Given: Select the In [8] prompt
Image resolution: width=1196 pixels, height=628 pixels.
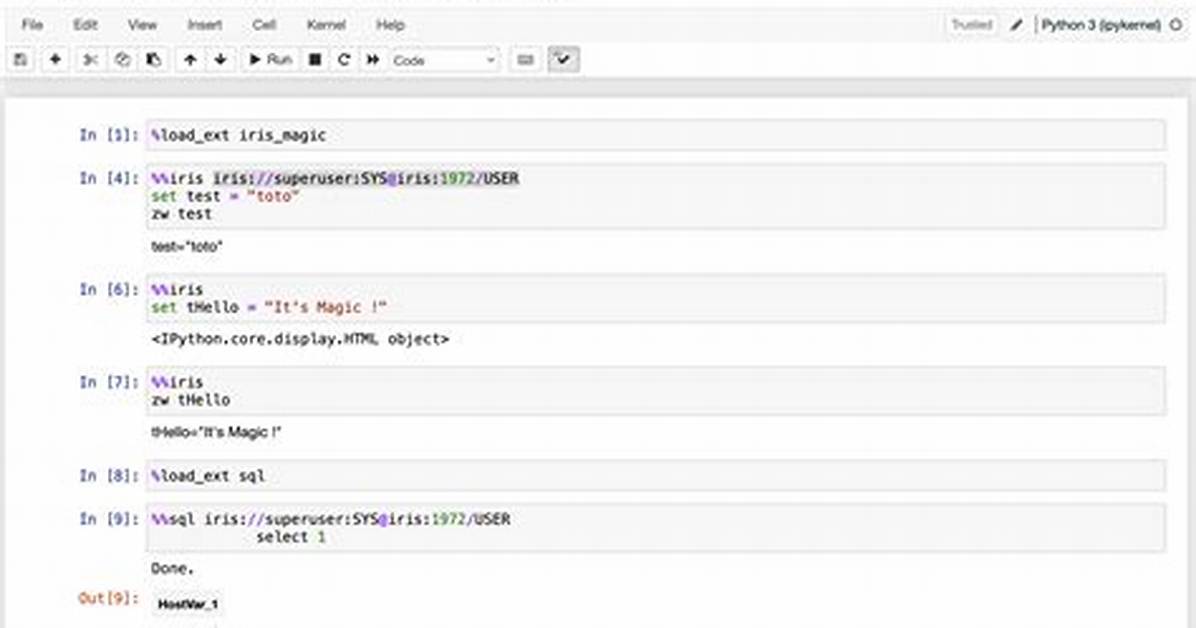Looking at the screenshot, I should pyautogui.click(x=109, y=475).
